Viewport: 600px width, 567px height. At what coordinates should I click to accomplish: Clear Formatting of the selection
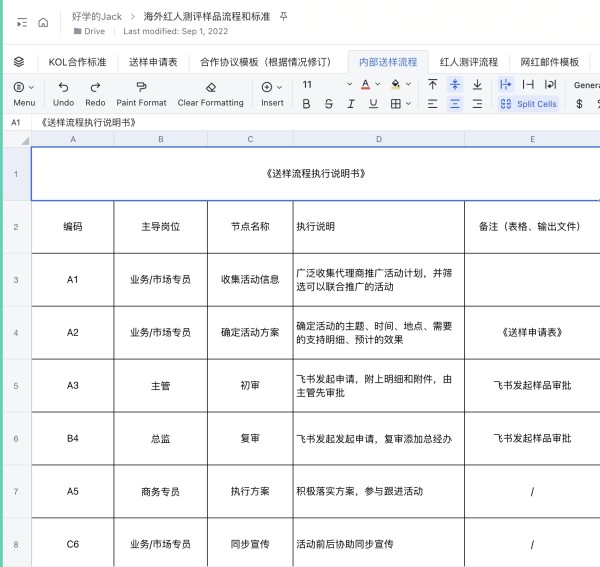210,94
